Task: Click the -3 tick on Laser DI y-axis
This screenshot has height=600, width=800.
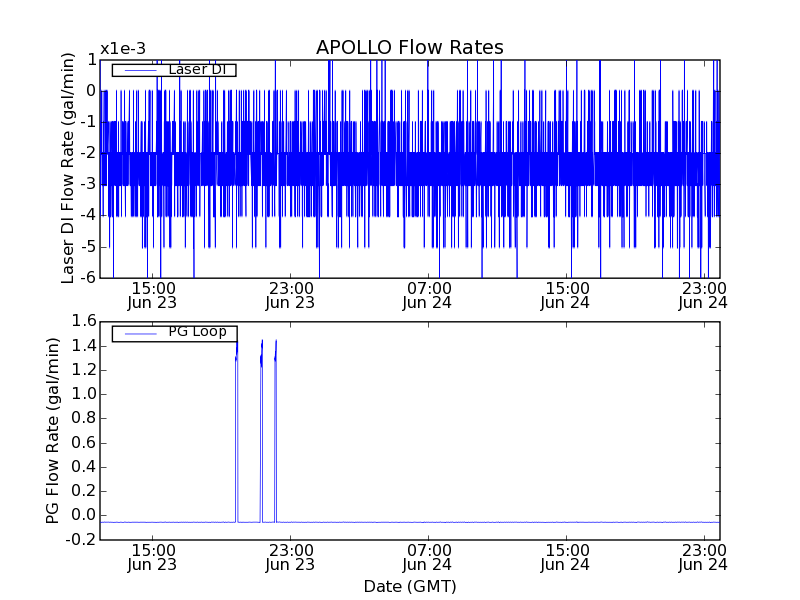Action: click(88, 184)
